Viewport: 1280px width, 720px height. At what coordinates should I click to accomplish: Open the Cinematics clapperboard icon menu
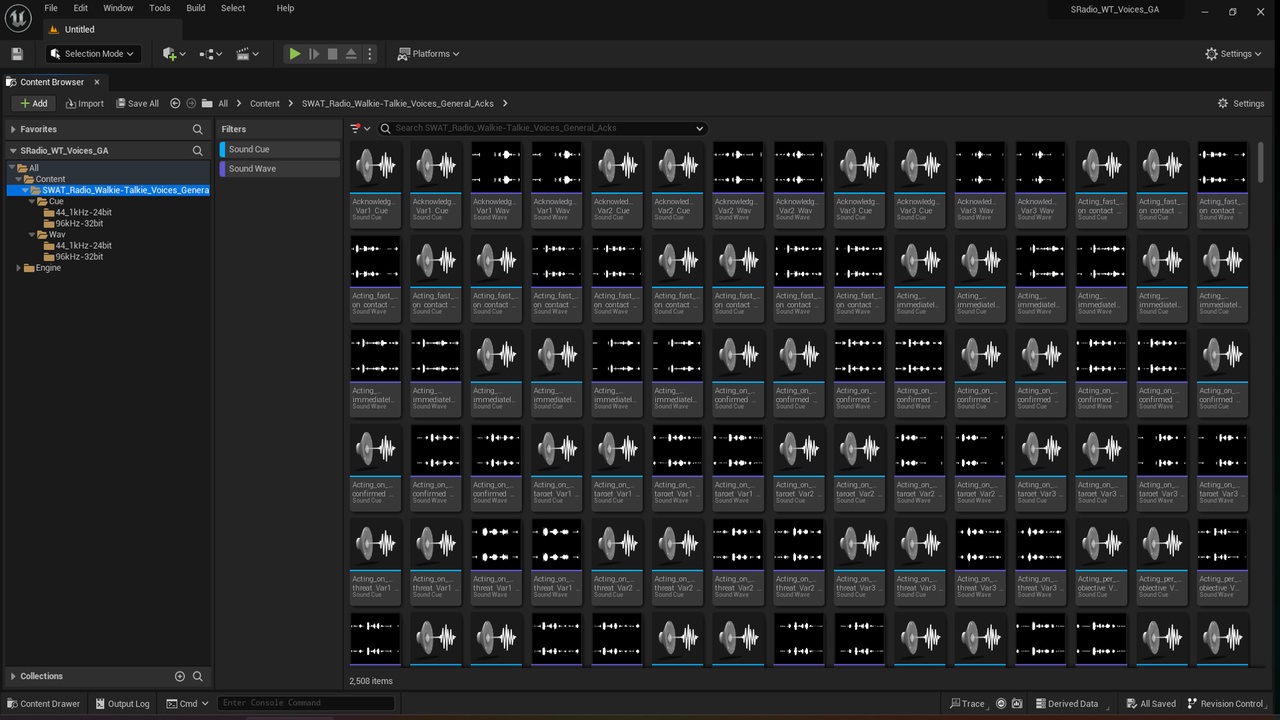click(x=248, y=54)
